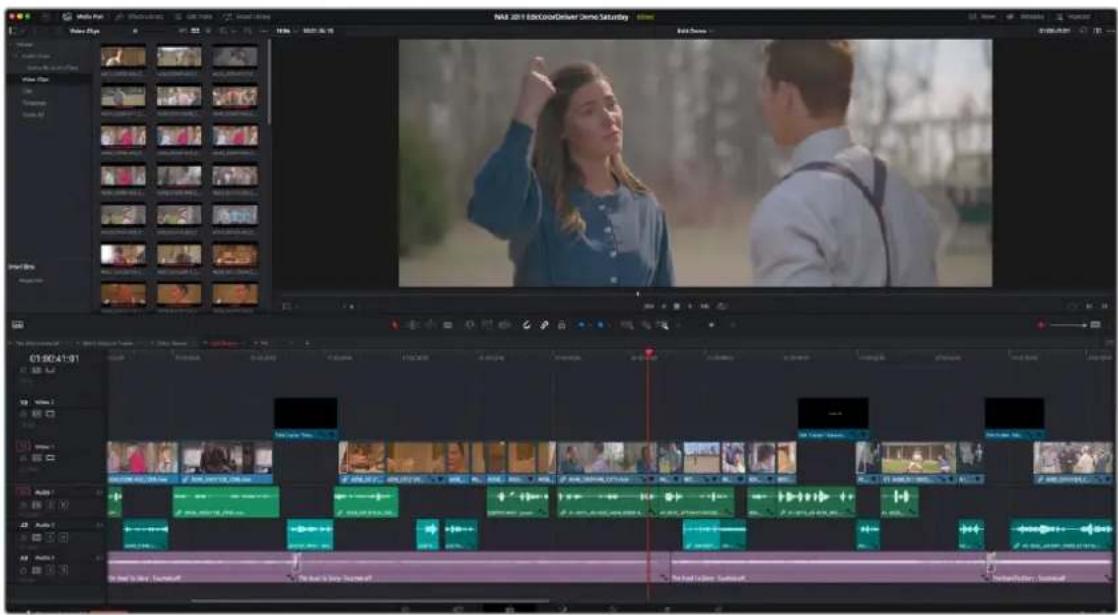This screenshot has height=615, width=1118.
Task: Add a marker using the blue marker icon
Action: point(600,325)
